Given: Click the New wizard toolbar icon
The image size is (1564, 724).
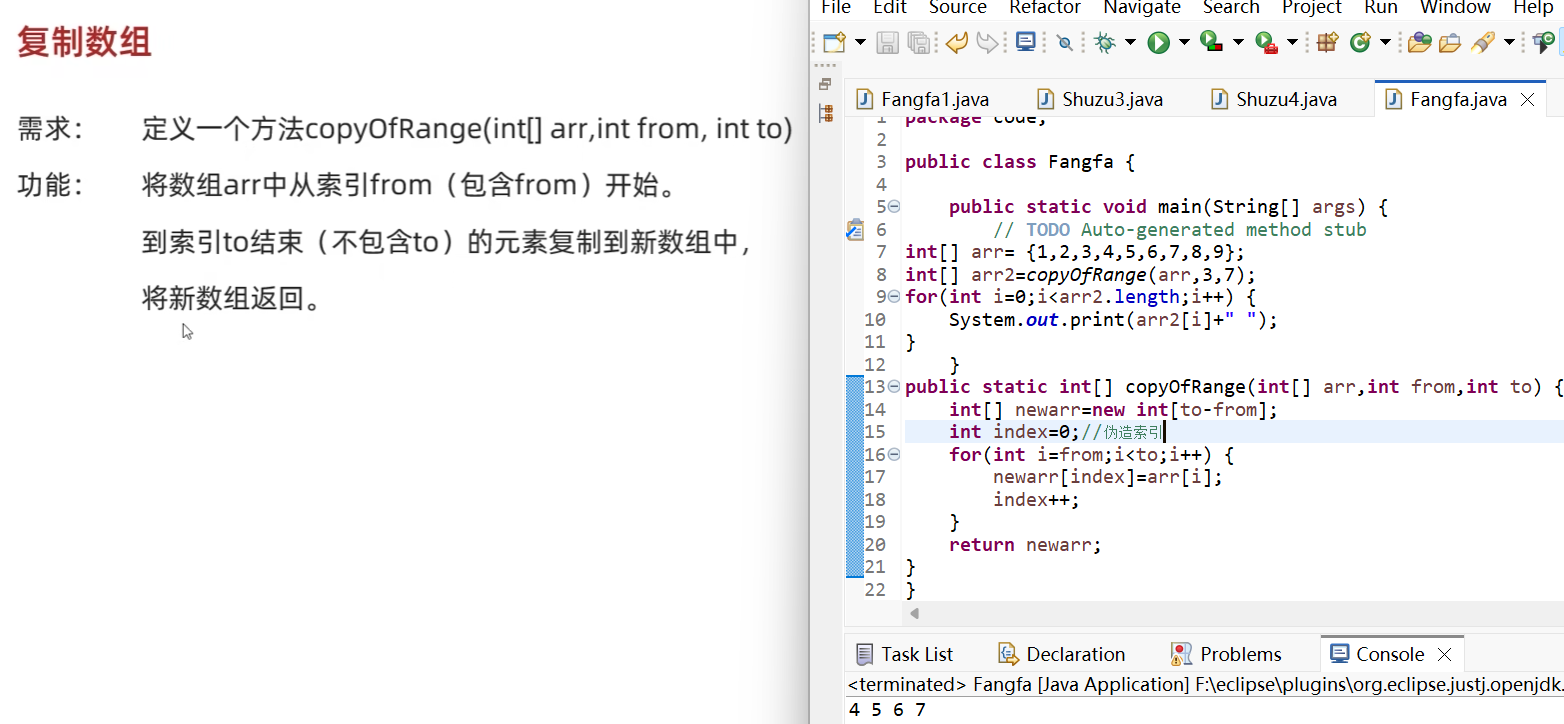Looking at the screenshot, I should (834, 42).
